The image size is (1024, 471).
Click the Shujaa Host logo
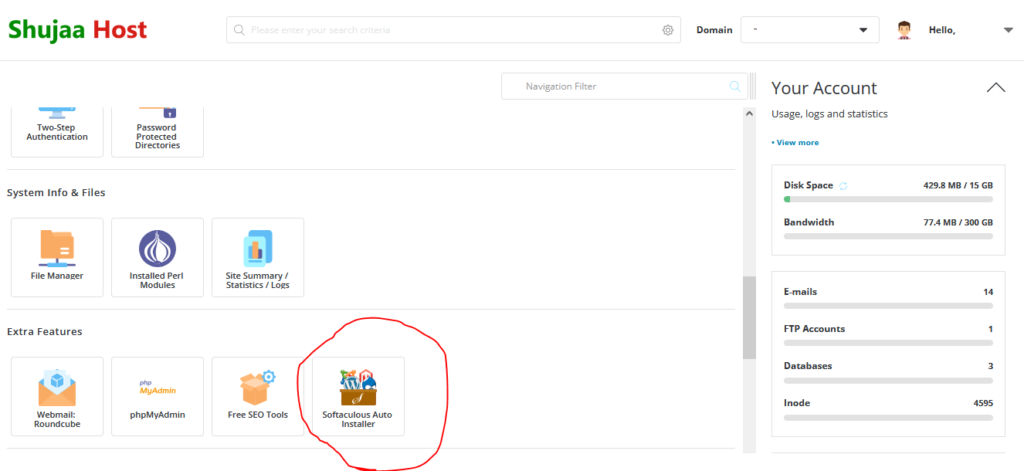[x=77, y=30]
